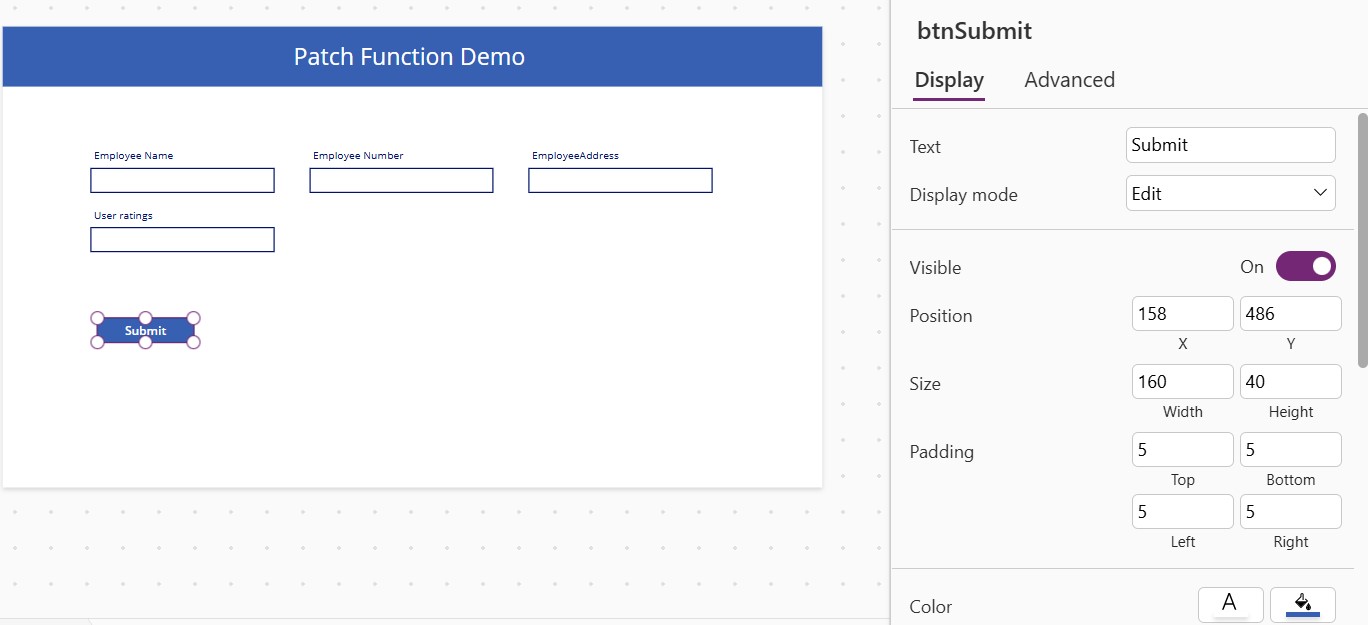Click the Submit button on canvas

tap(146, 330)
